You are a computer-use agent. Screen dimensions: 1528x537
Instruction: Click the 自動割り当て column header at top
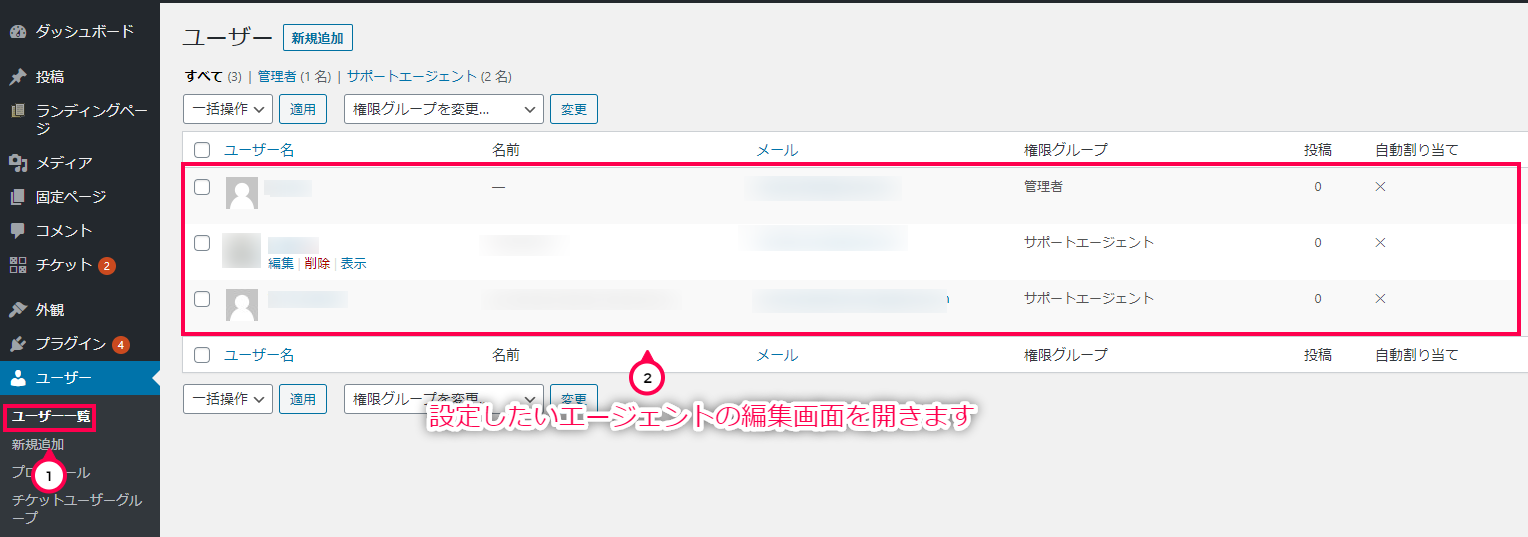click(1417, 150)
